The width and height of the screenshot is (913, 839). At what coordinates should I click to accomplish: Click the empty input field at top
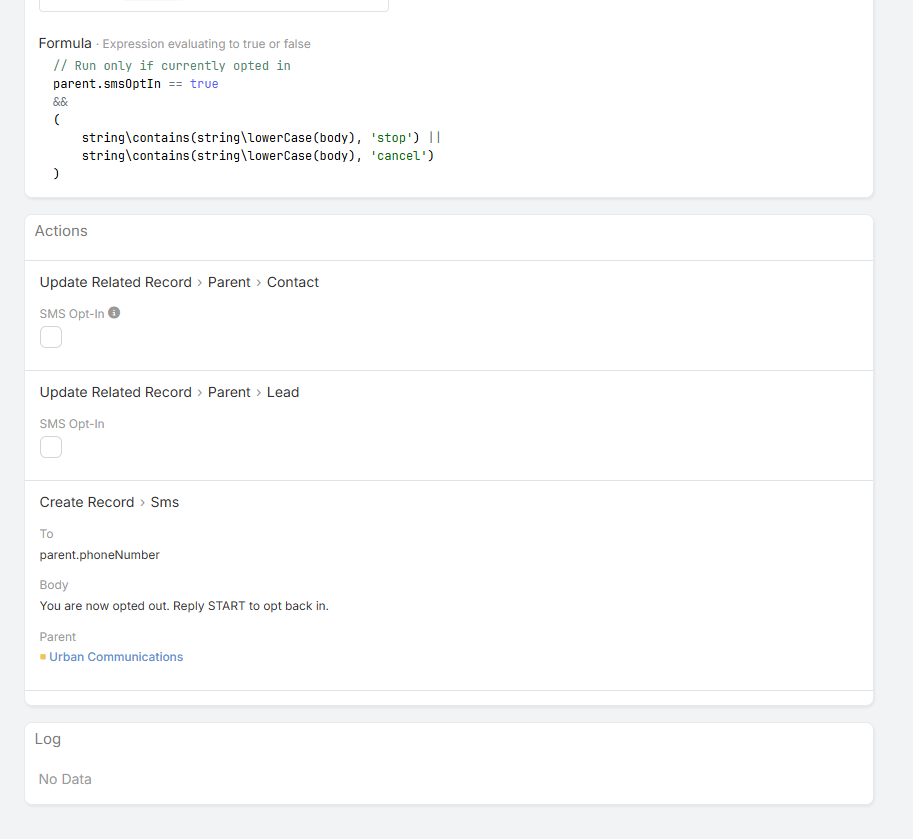[213, 5]
